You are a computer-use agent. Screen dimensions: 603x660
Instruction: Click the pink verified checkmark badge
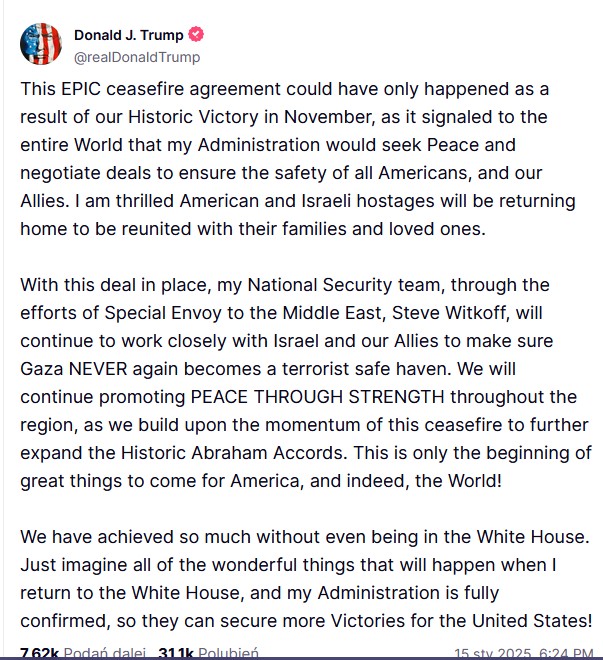[x=196, y=34]
